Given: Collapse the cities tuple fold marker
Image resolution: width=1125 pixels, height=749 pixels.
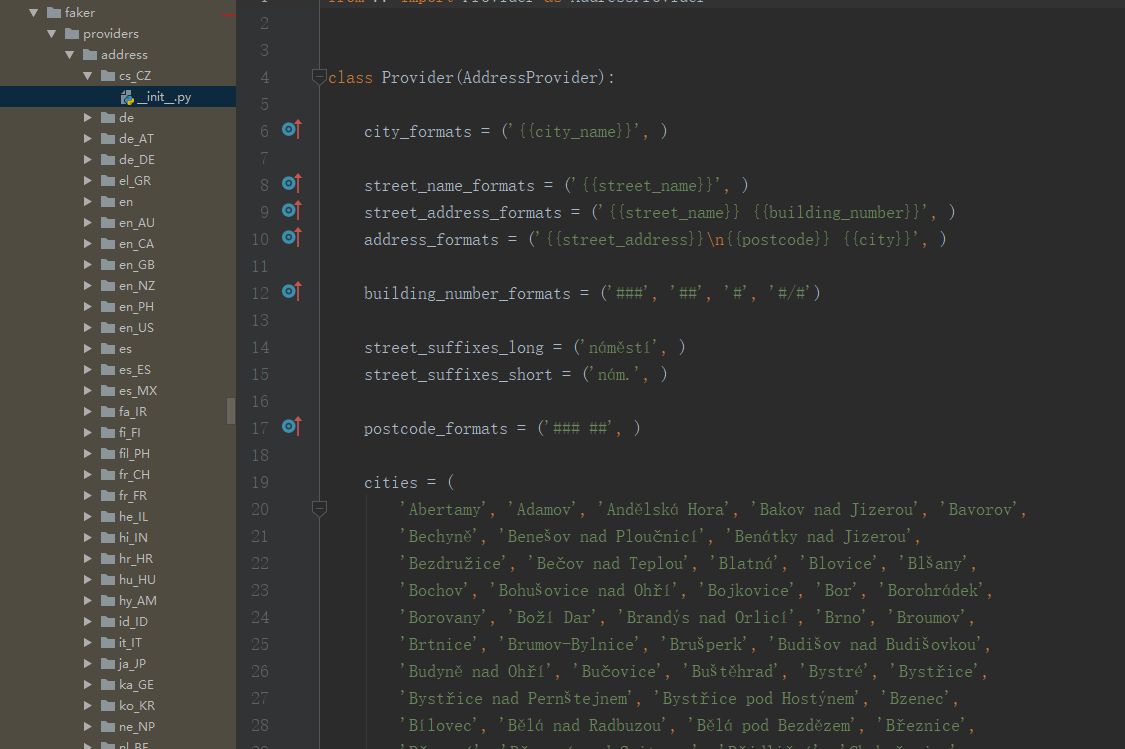Looking at the screenshot, I should (x=319, y=509).
